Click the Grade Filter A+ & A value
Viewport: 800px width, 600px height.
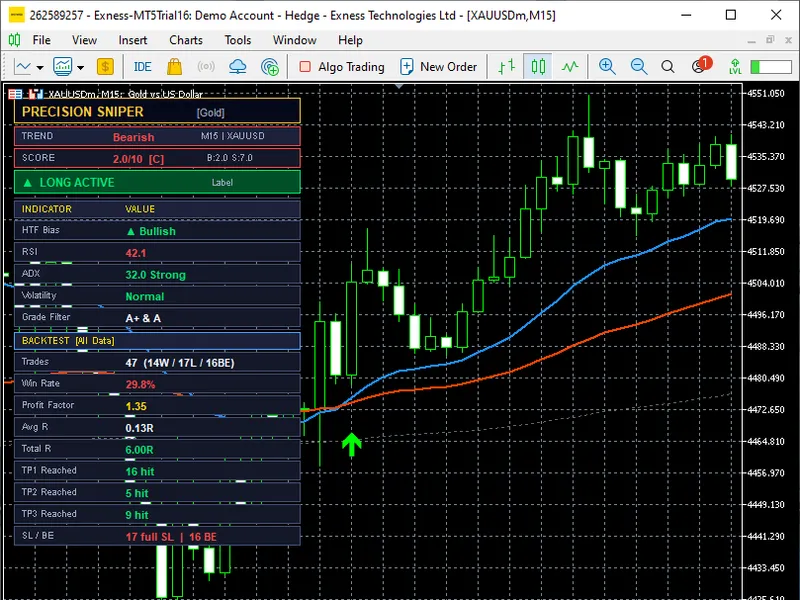click(143, 318)
